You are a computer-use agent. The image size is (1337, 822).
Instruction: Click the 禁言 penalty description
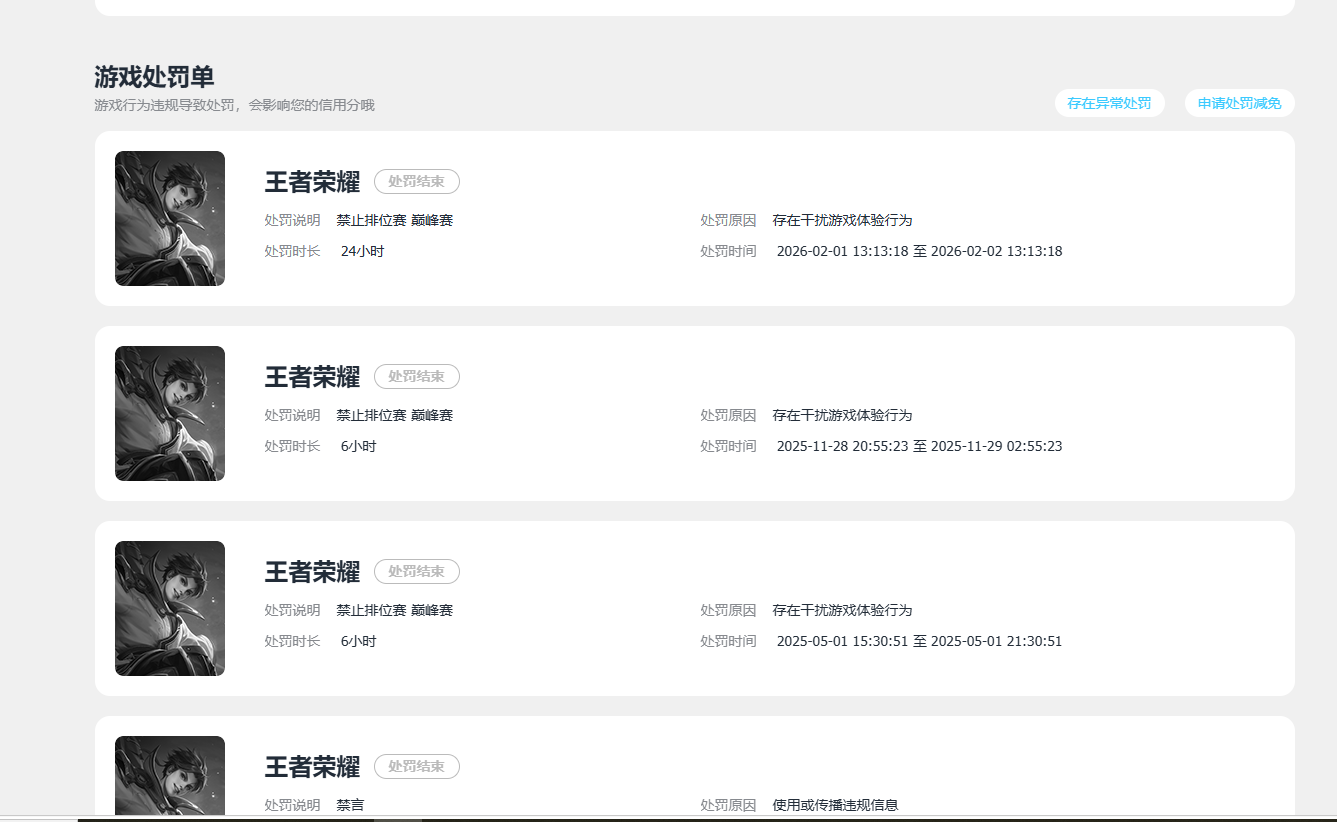click(x=350, y=805)
